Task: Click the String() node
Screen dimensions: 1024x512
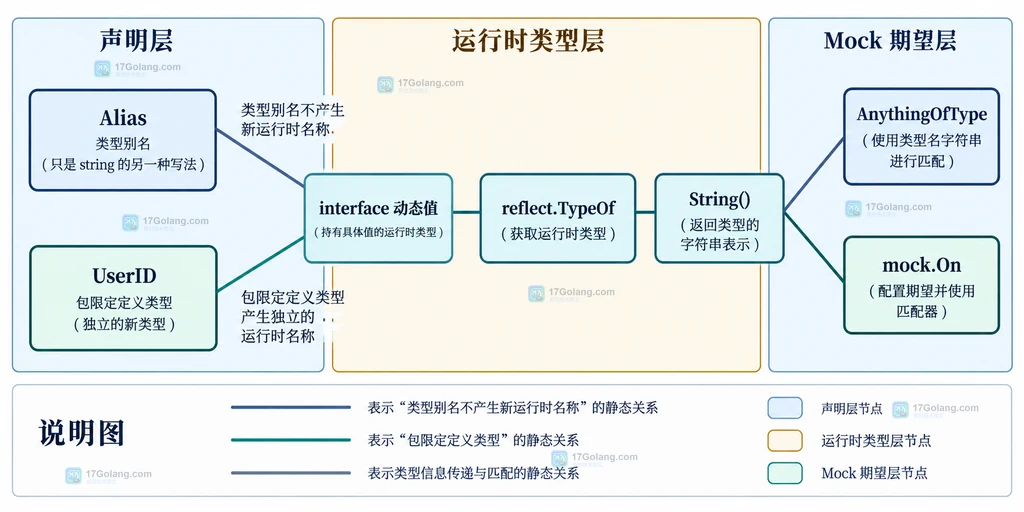Action: tap(719, 218)
